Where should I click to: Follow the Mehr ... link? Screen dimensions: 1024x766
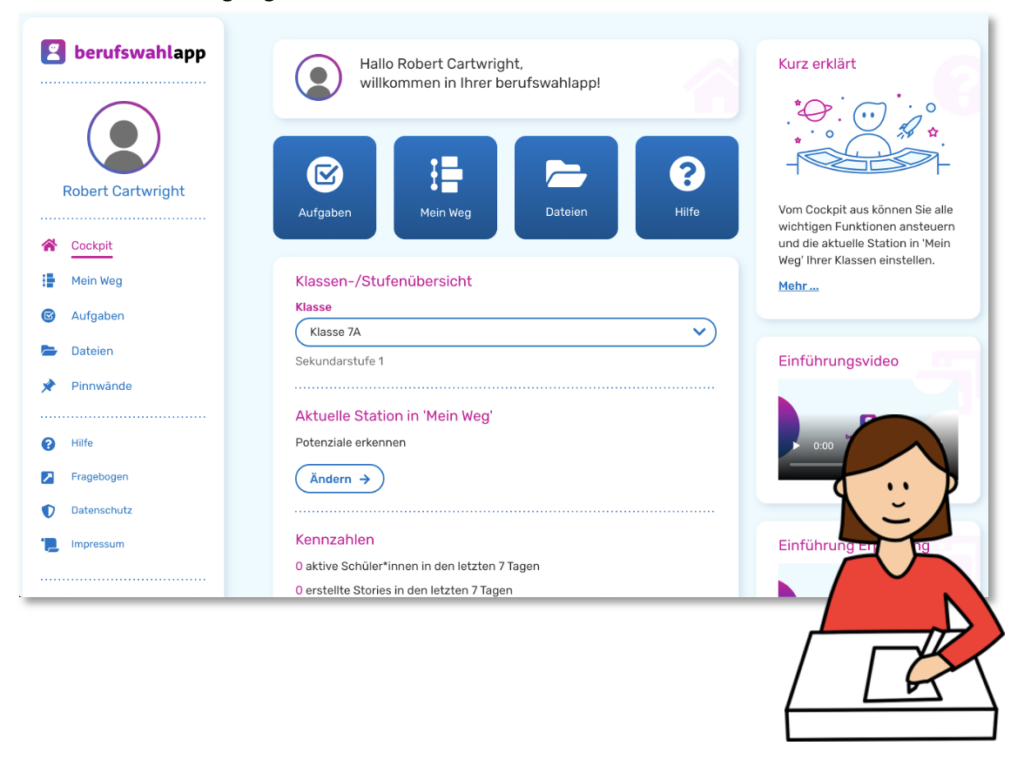(798, 286)
